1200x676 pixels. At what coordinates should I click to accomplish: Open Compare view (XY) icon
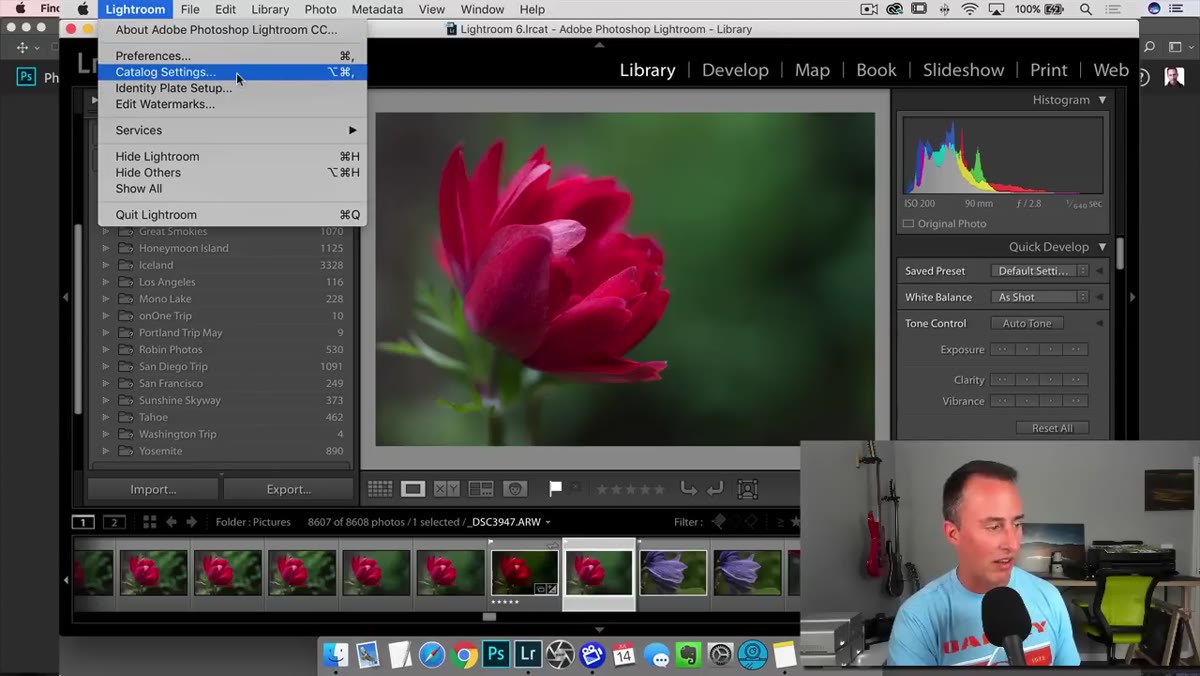[447, 489]
